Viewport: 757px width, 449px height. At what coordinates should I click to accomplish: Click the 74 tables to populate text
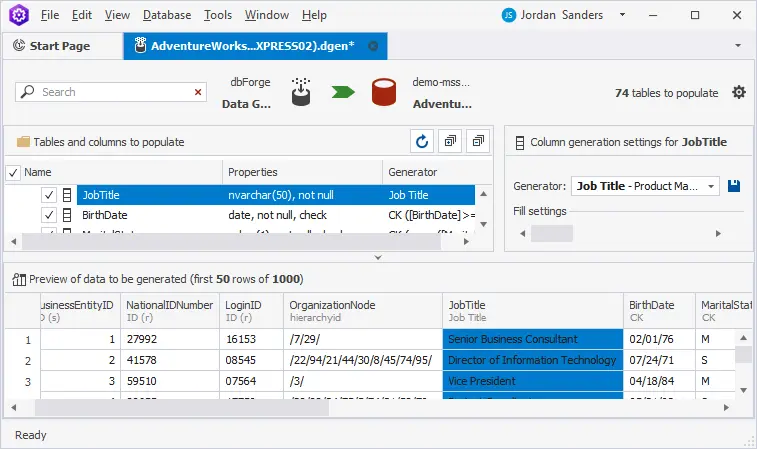(666, 93)
